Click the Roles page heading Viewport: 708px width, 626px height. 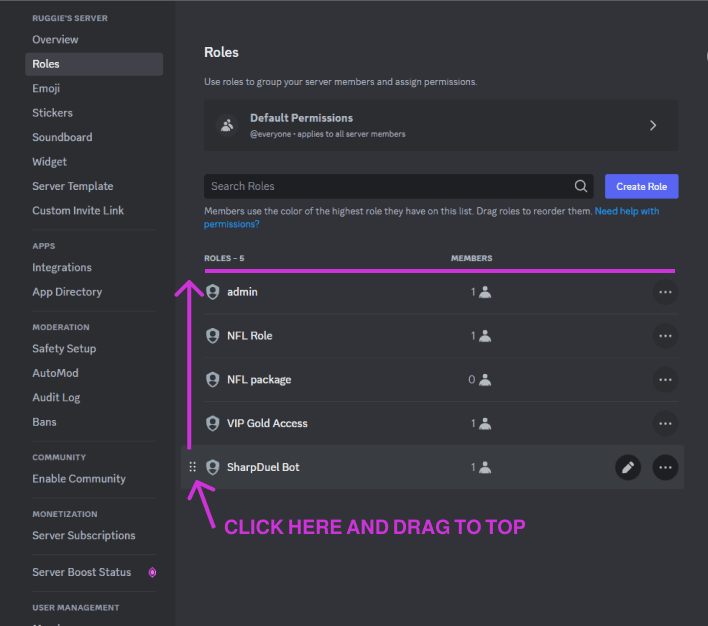click(221, 52)
